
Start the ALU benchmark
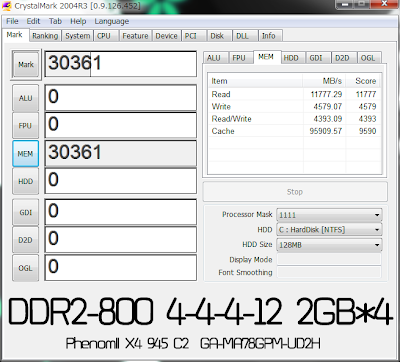26,98
